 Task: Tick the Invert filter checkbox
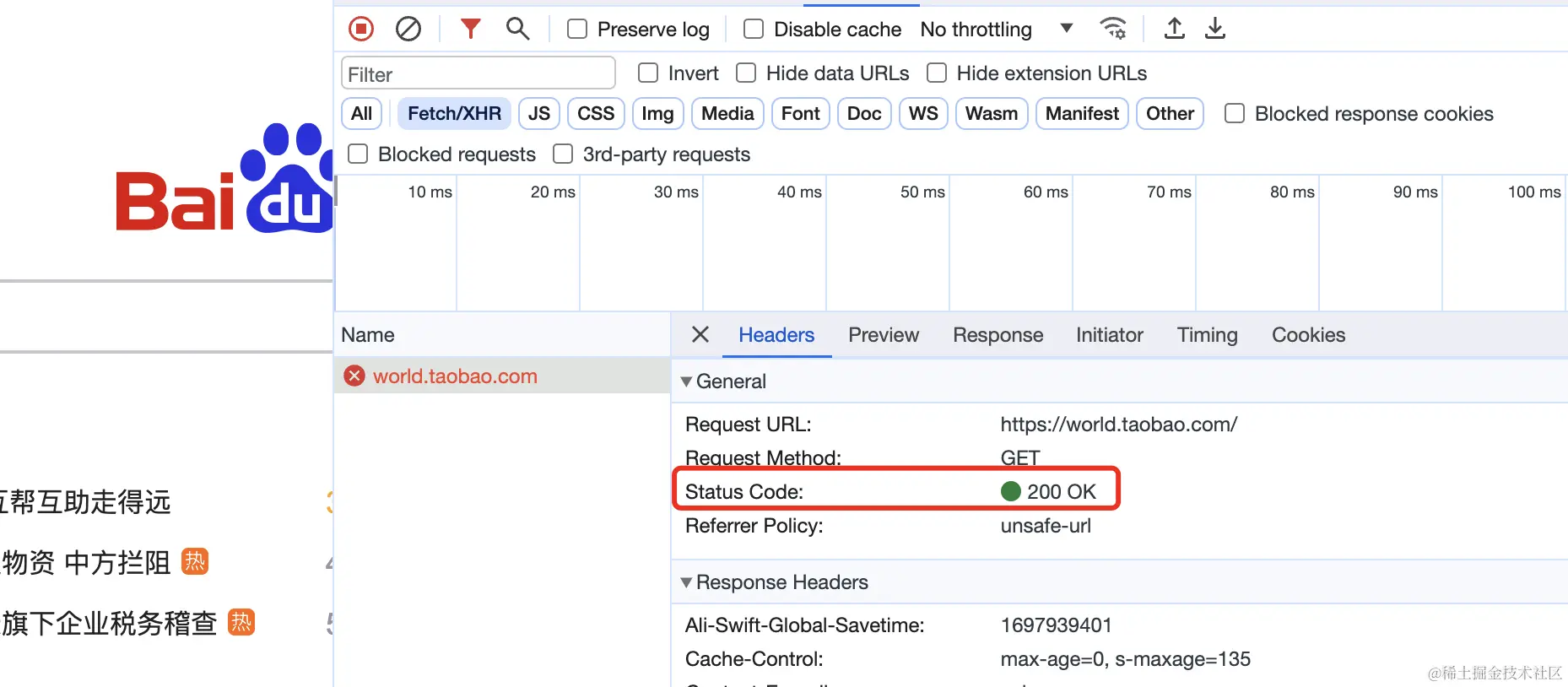648,73
